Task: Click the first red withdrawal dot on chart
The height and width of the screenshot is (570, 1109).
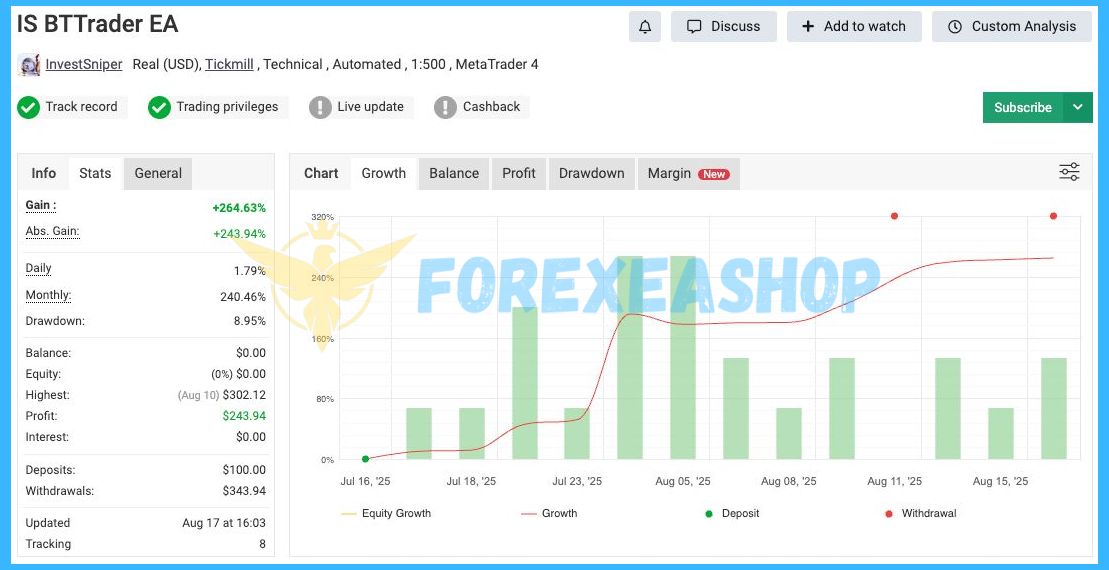Action: (x=894, y=216)
